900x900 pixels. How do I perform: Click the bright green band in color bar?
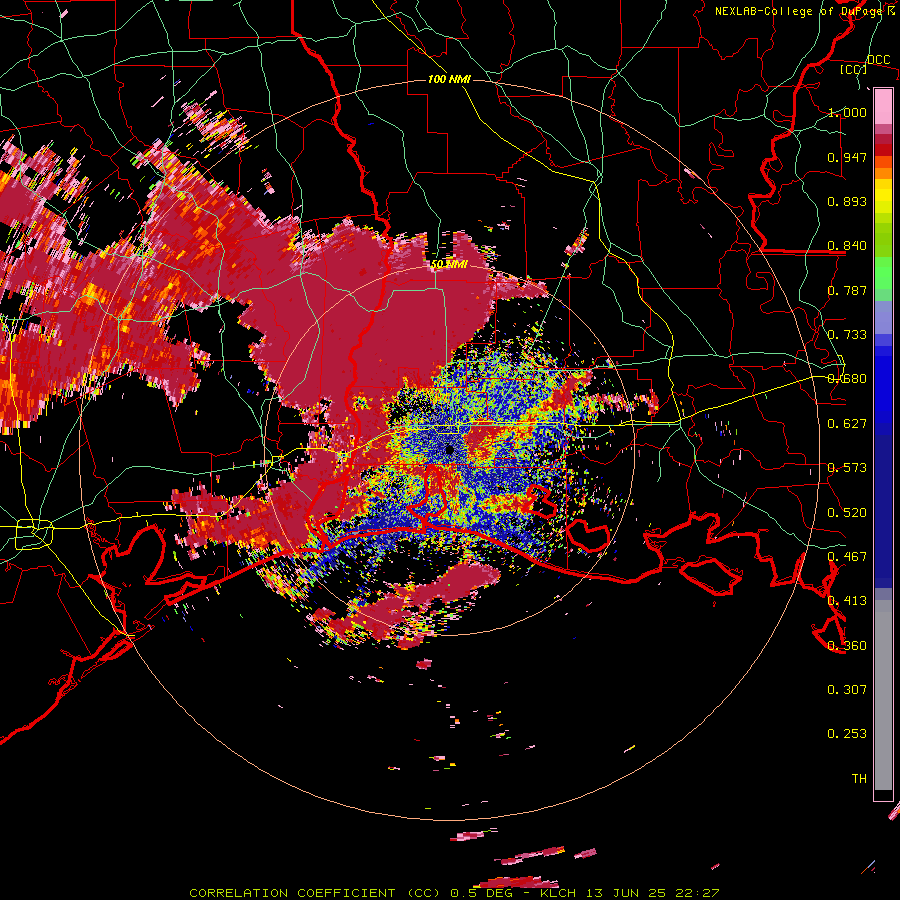click(x=883, y=274)
